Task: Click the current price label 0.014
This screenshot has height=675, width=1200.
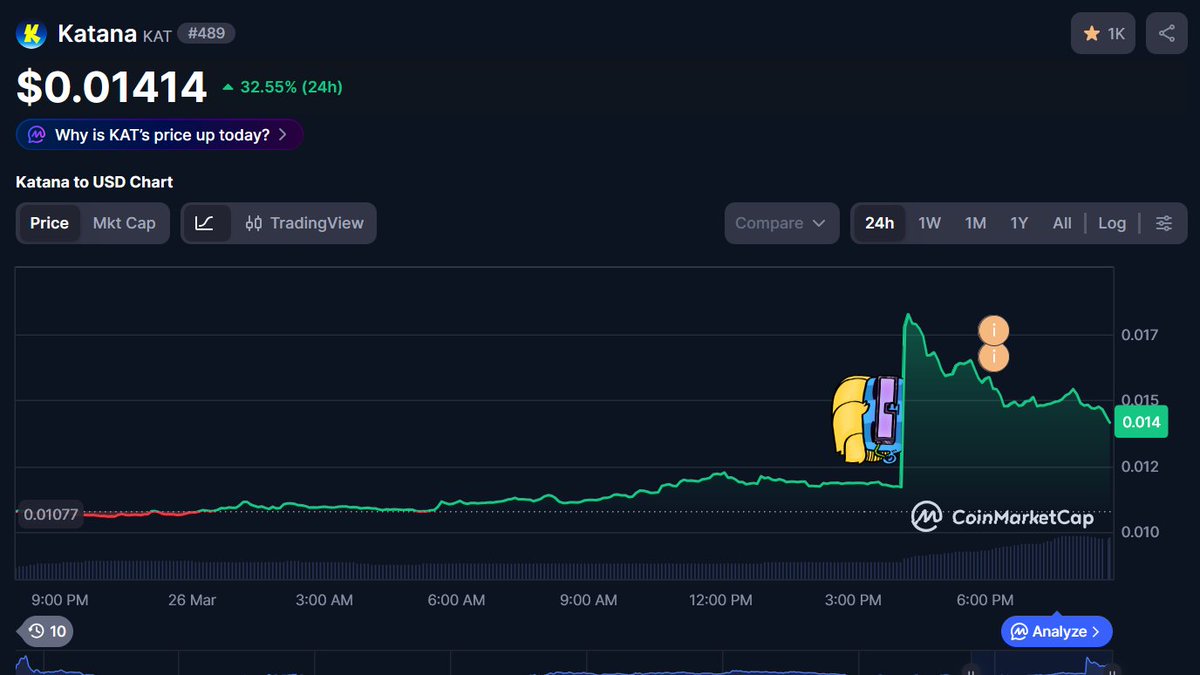Action: 1141,422
